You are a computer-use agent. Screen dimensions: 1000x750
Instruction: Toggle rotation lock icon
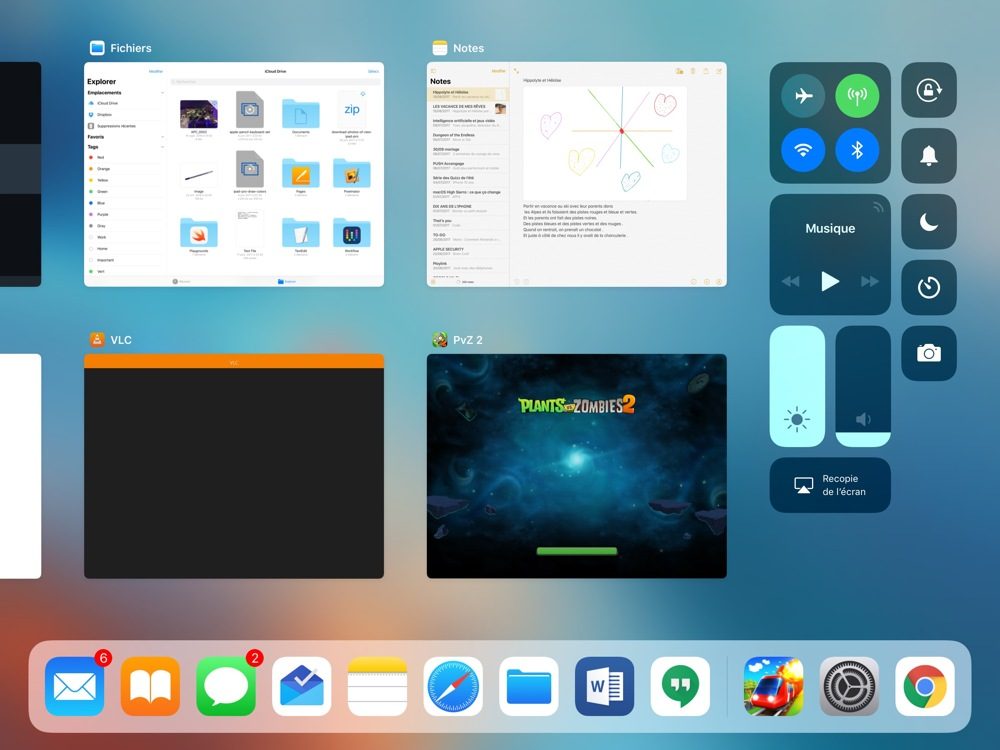click(929, 90)
